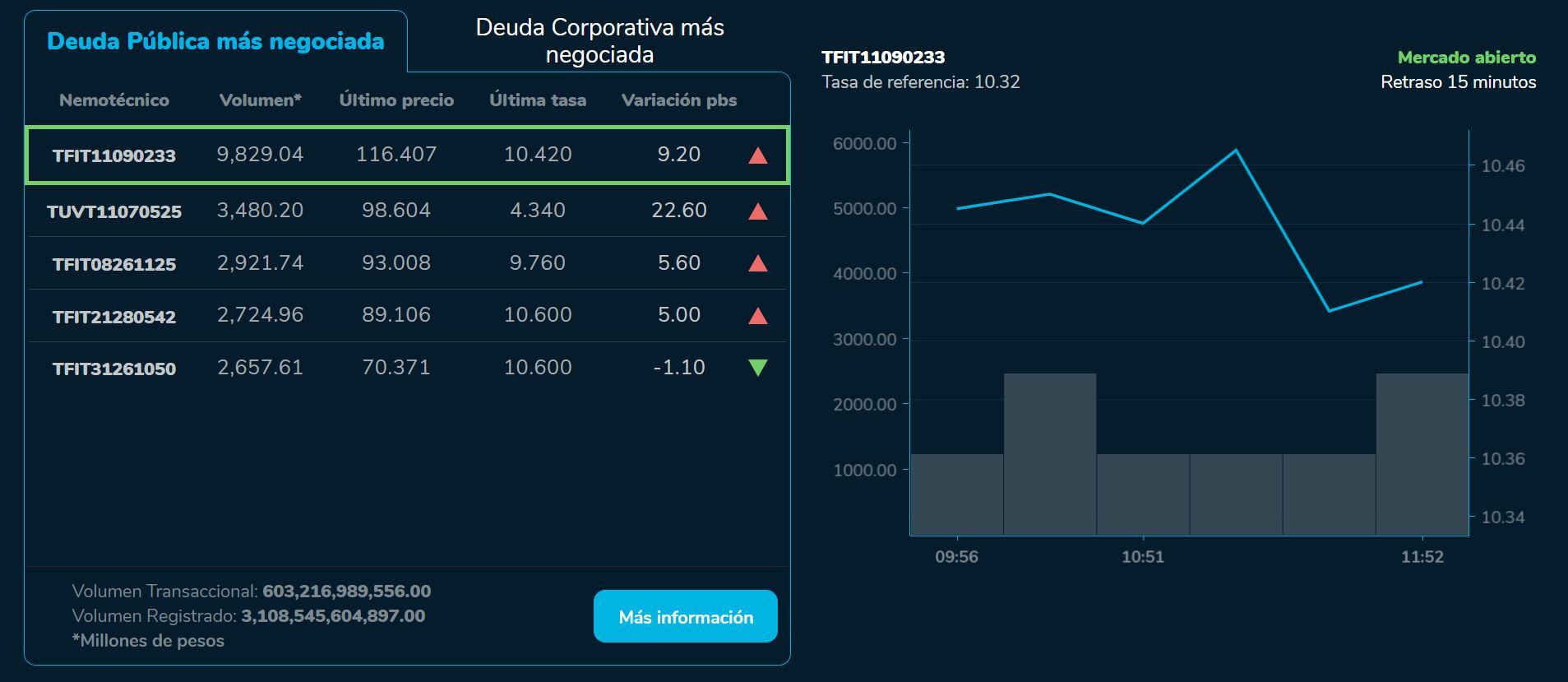Select the TFIT11090233 bond row

click(x=114, y=155)
